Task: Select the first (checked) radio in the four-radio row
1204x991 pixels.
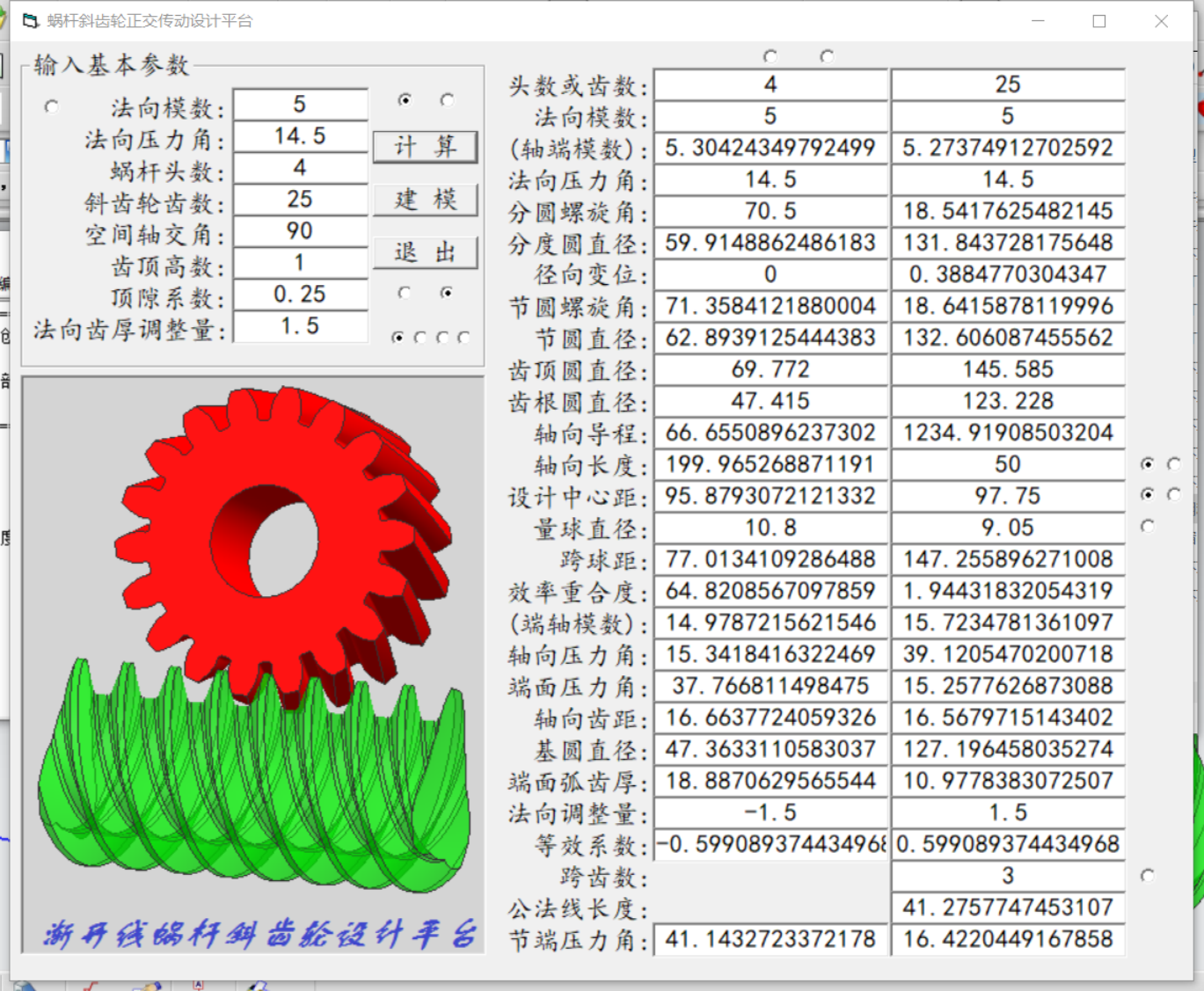Action: click(398, 337)
